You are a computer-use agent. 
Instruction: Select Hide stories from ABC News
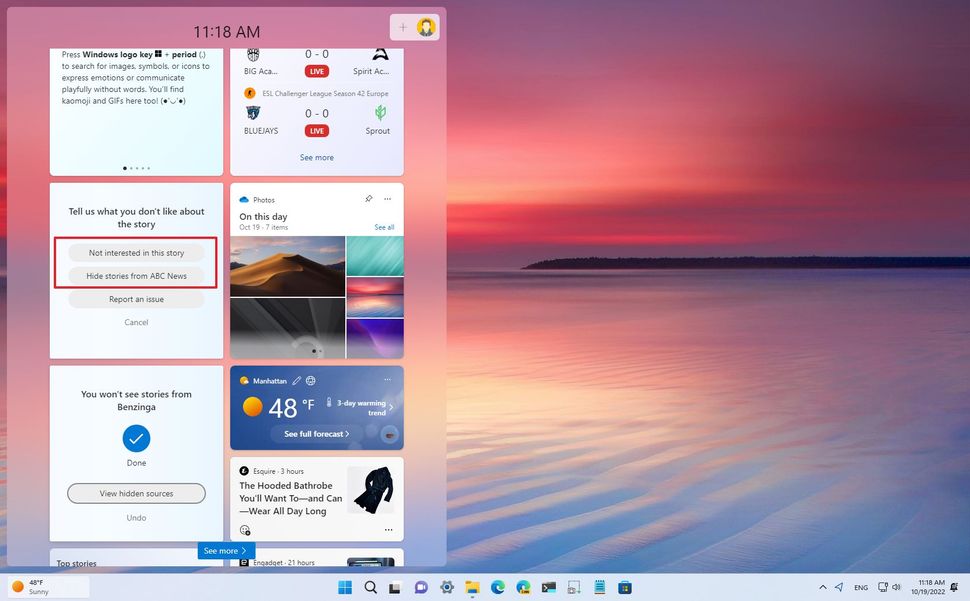136,275
